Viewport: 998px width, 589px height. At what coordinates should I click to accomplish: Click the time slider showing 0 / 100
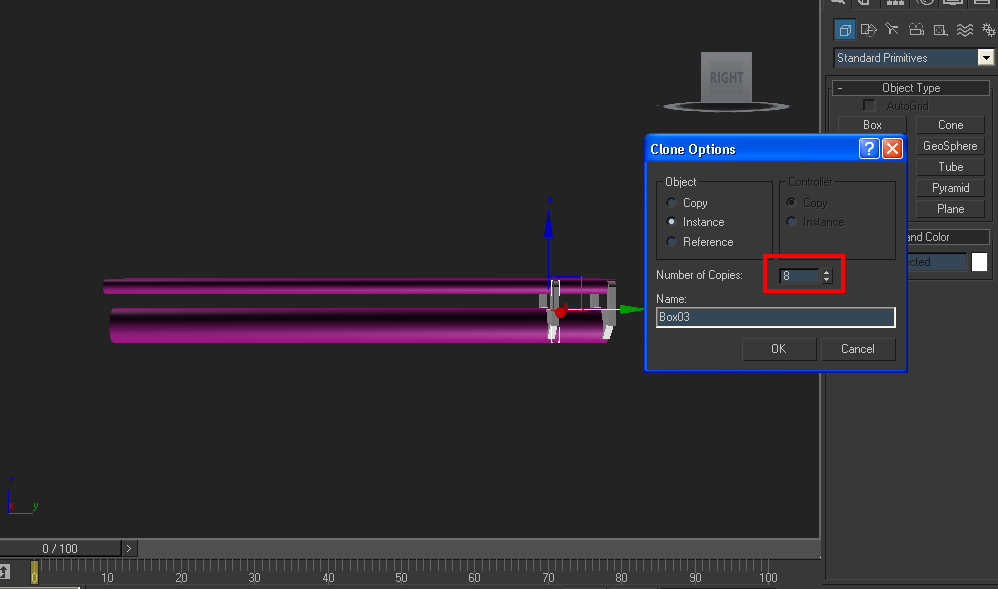point(60,548)
